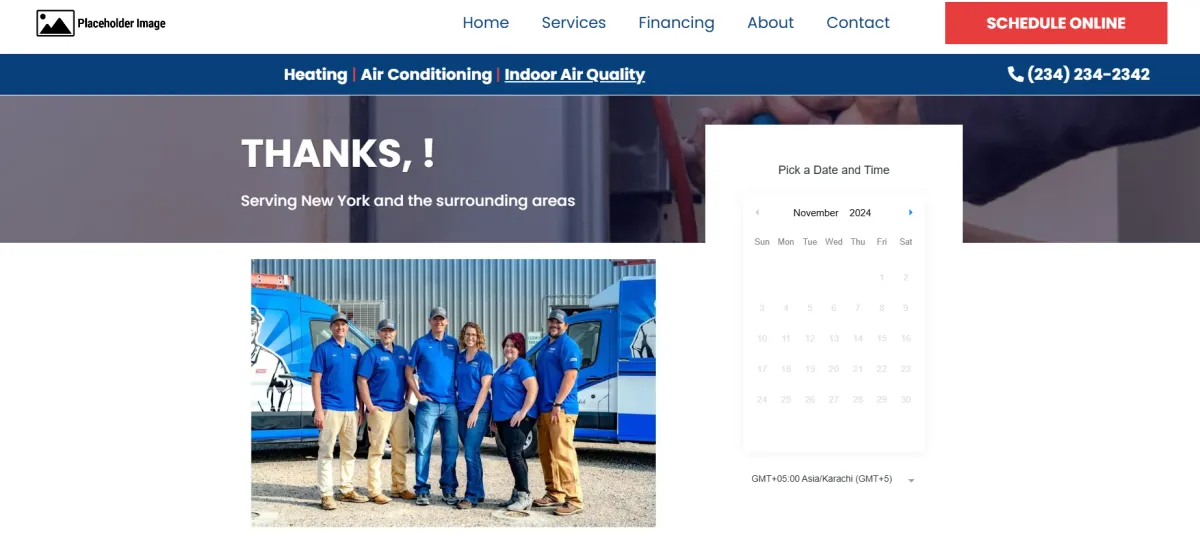Viewport: 1200px width, 537px height.
Task: Navigate to the Financing page
Action: [x=677, y=23]
